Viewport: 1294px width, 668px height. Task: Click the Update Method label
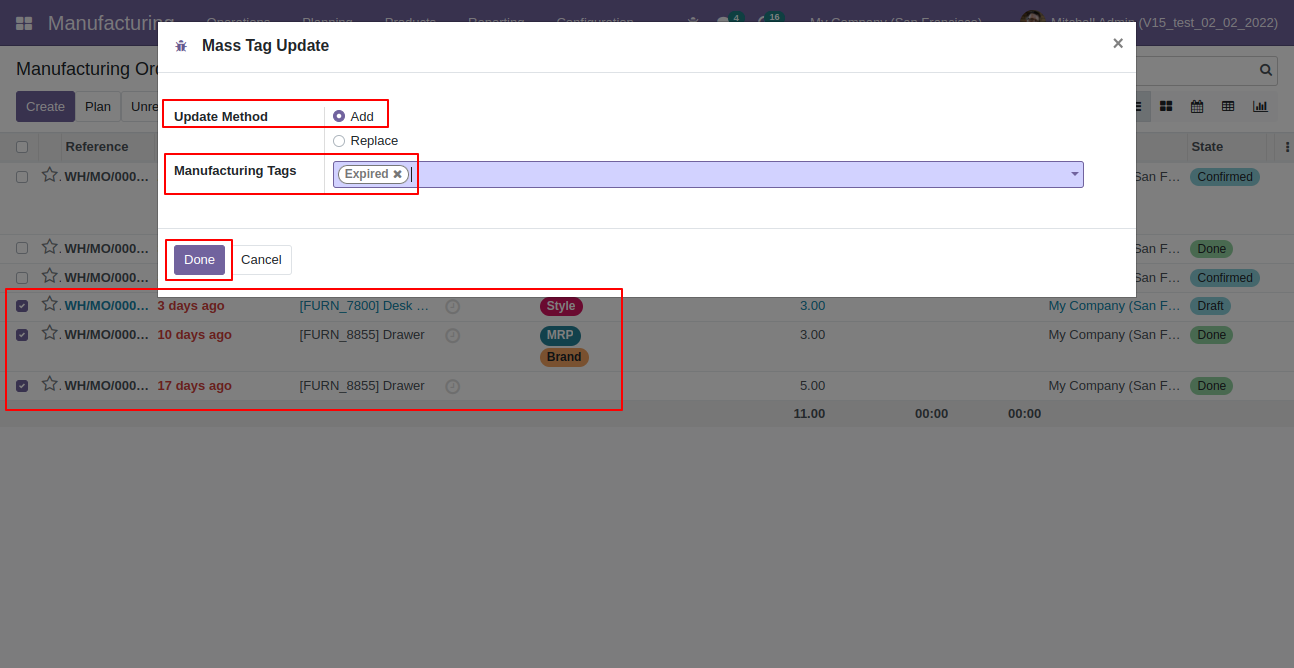(x=221, y=117)
